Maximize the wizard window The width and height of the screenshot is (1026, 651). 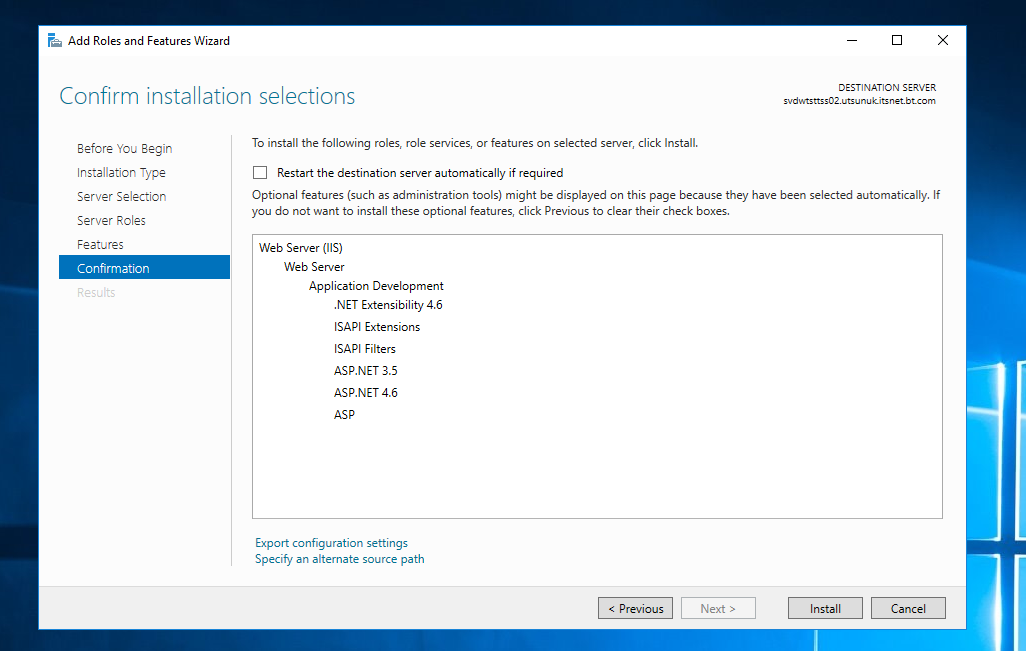897,41
